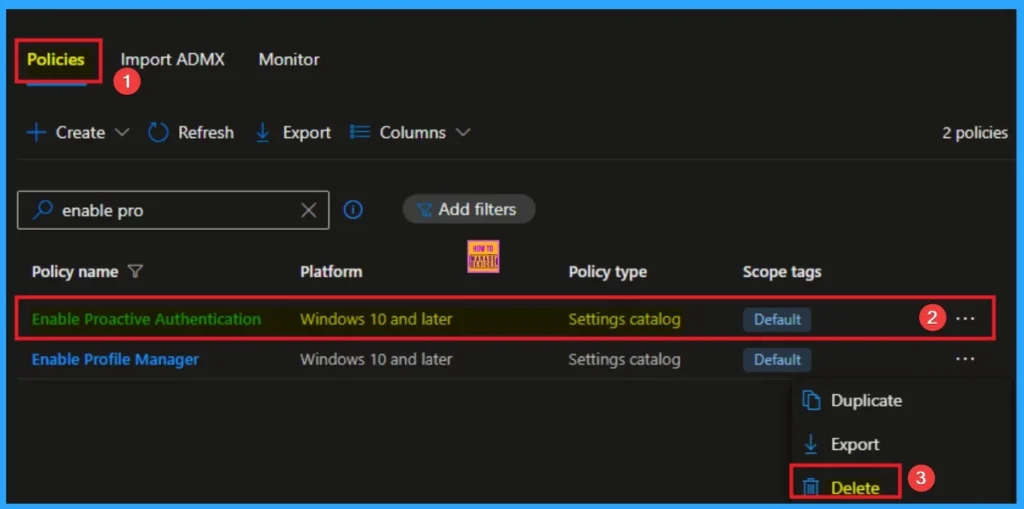Choose Duplicate from the context menu

click(866, 401)
